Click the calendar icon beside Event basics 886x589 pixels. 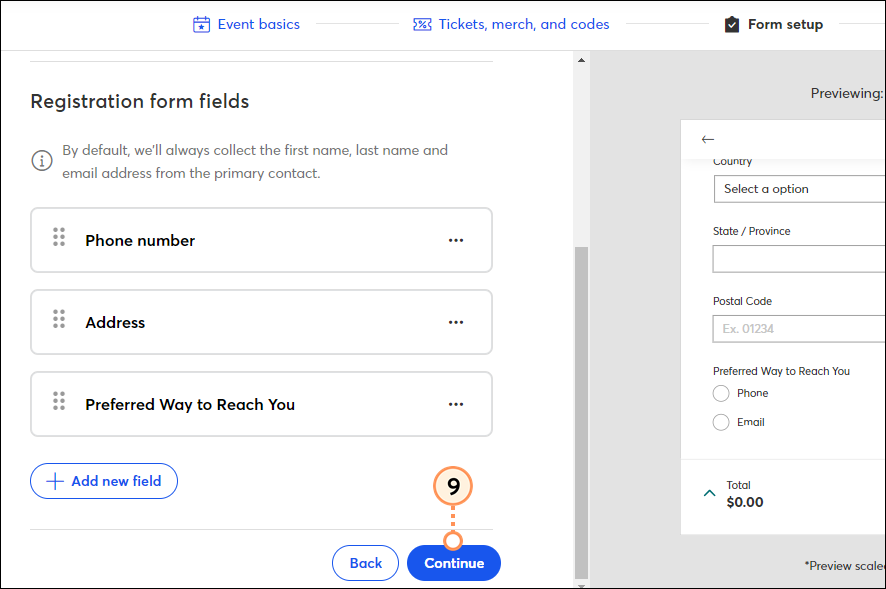click(200, 23)
